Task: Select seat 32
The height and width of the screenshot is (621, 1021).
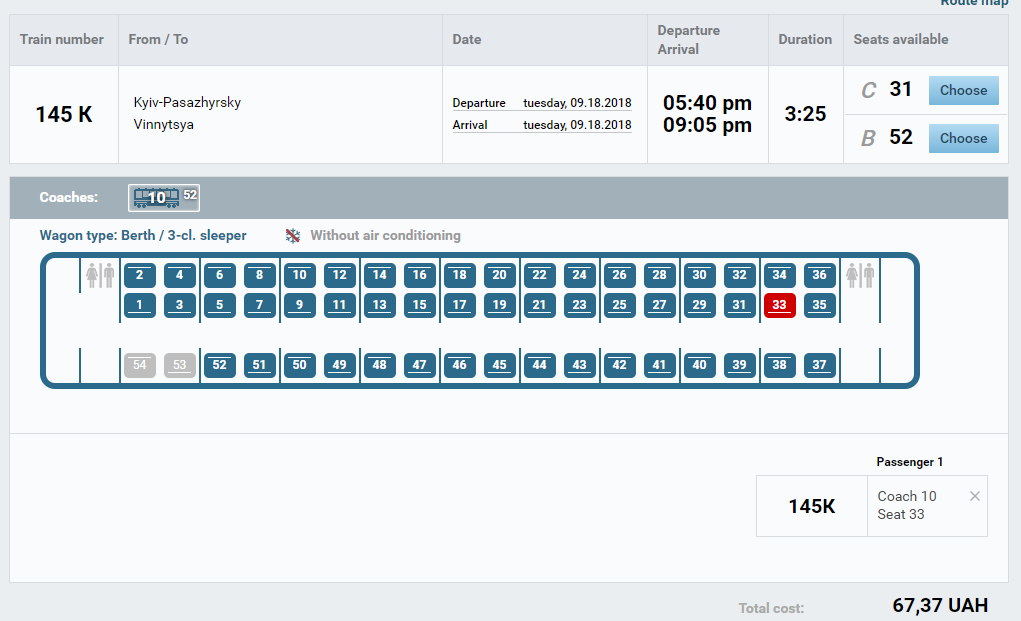Action: [x=740, y=275]
